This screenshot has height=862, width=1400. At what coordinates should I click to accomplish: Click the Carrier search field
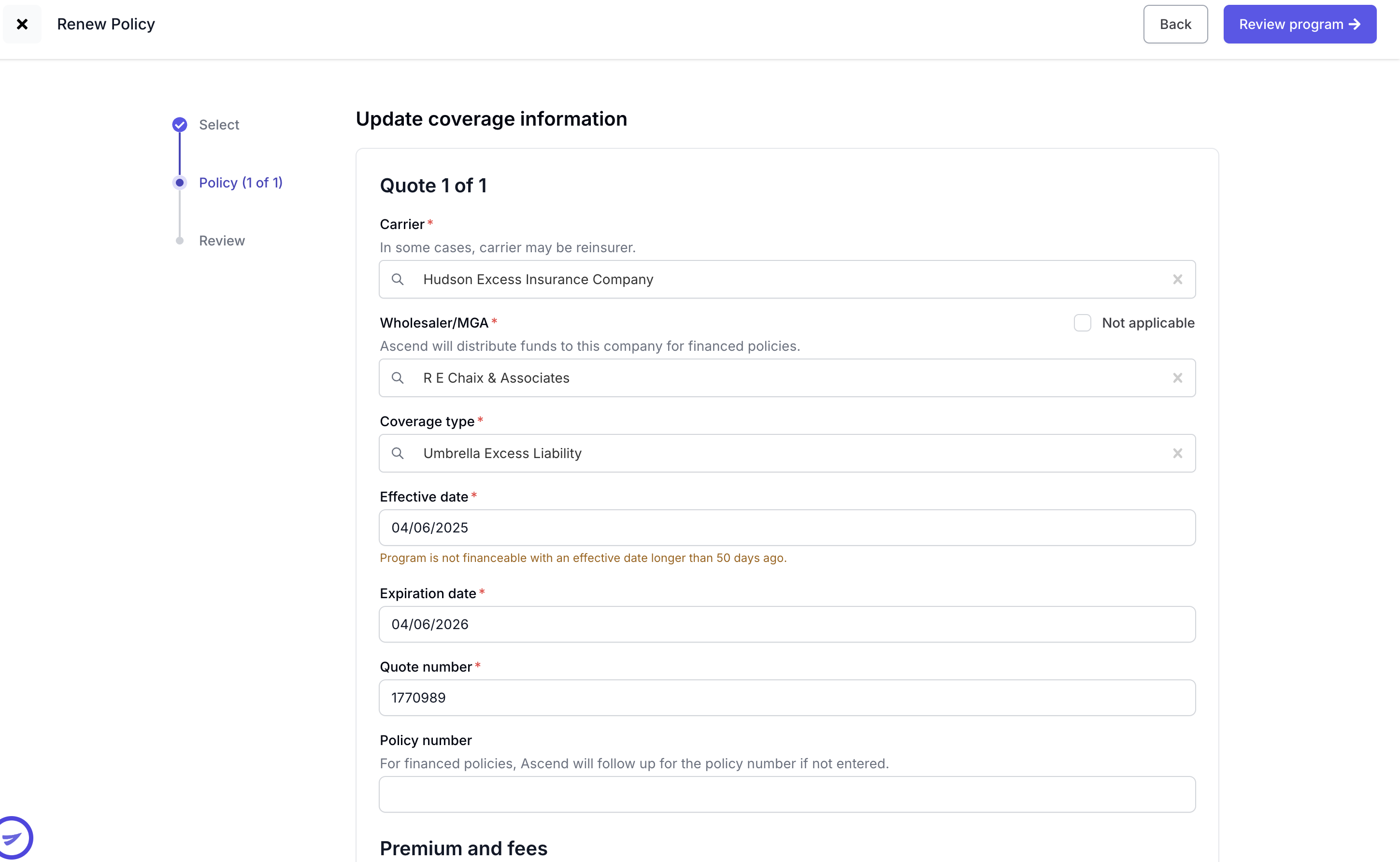[786, 279]
